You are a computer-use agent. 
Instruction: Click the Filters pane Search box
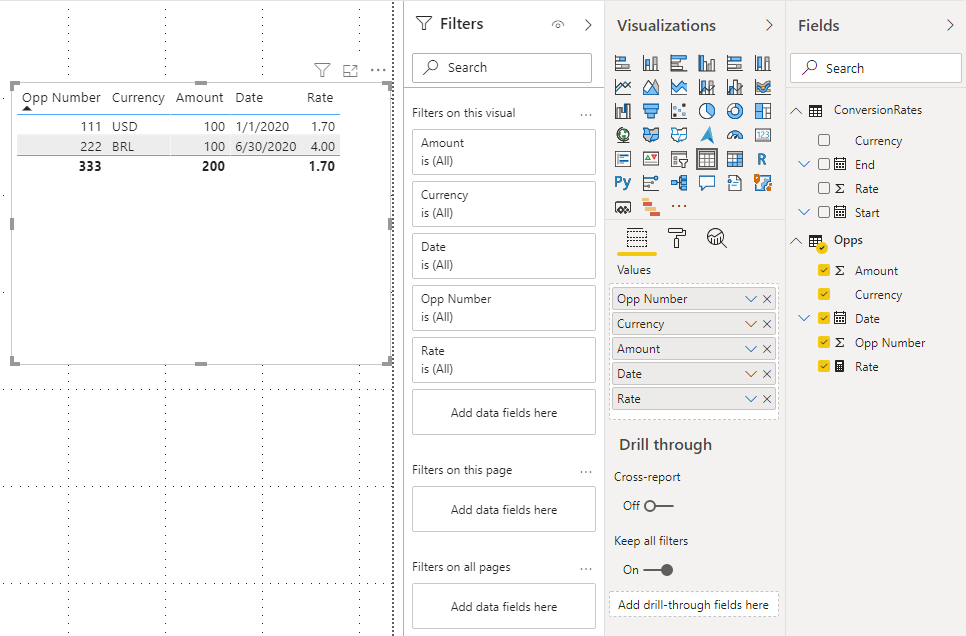[x=502, y=68]
